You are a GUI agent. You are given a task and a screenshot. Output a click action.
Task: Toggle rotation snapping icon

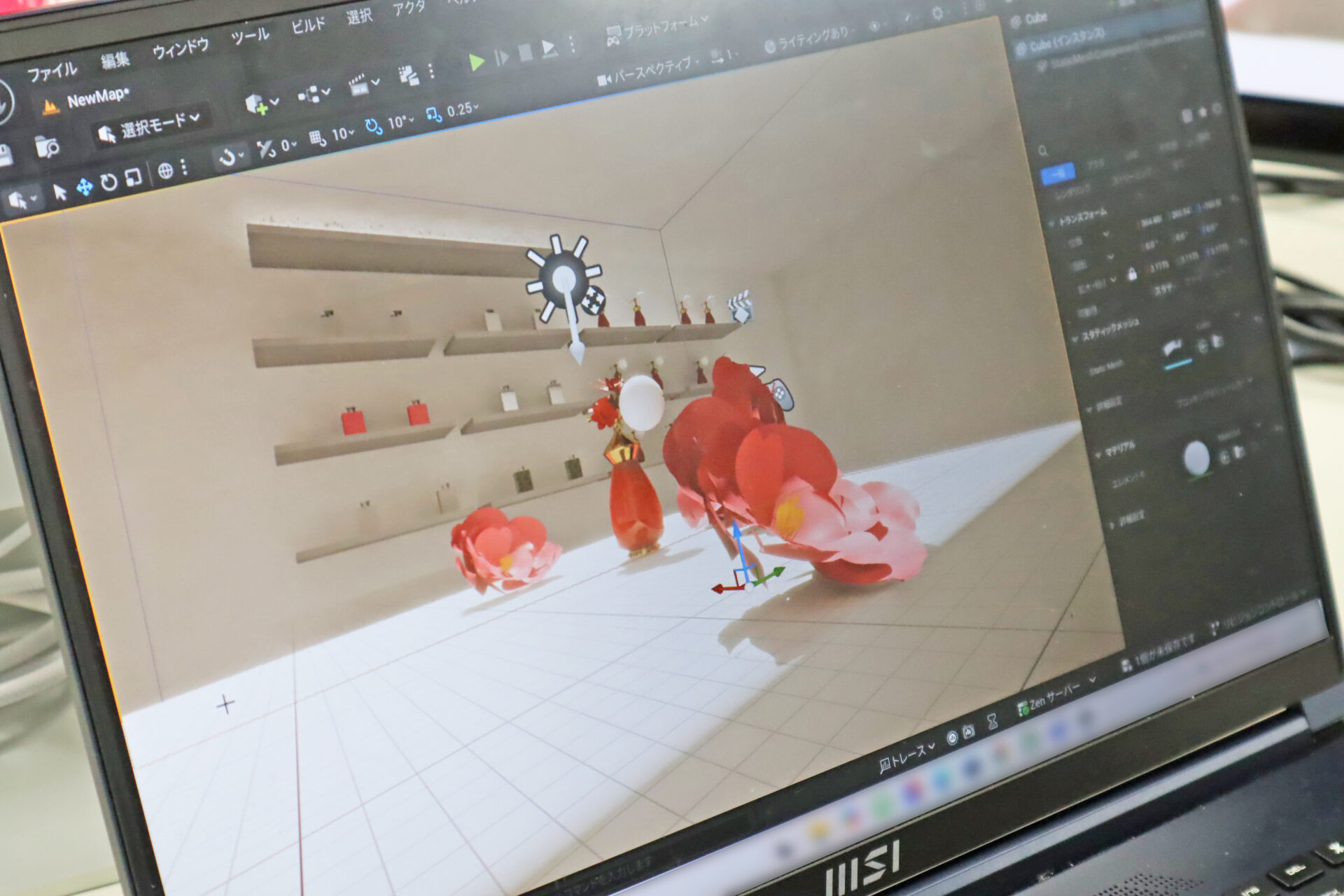[x=373, y=126]
